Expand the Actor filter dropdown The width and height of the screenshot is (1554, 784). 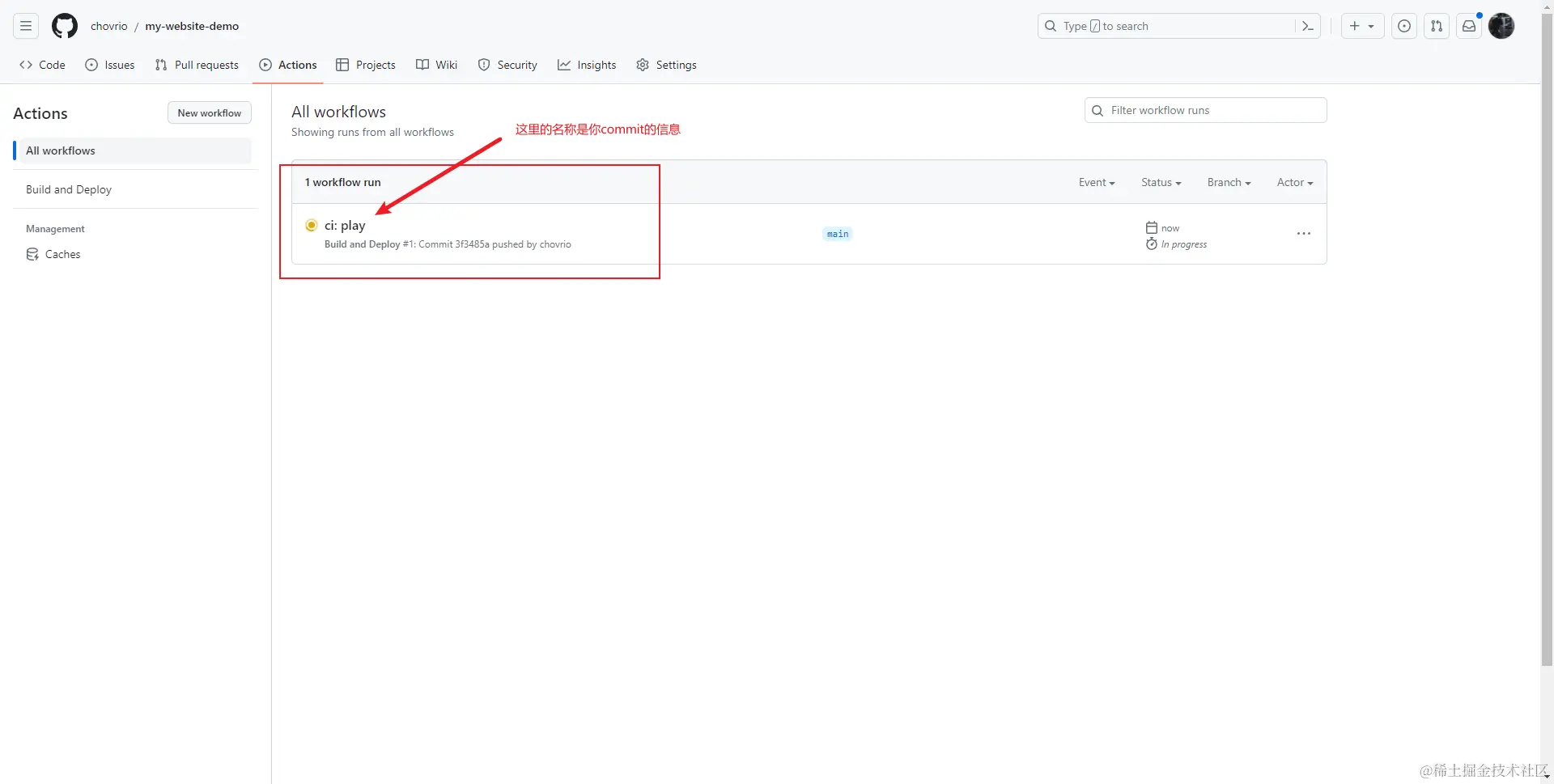[1295, 183]
